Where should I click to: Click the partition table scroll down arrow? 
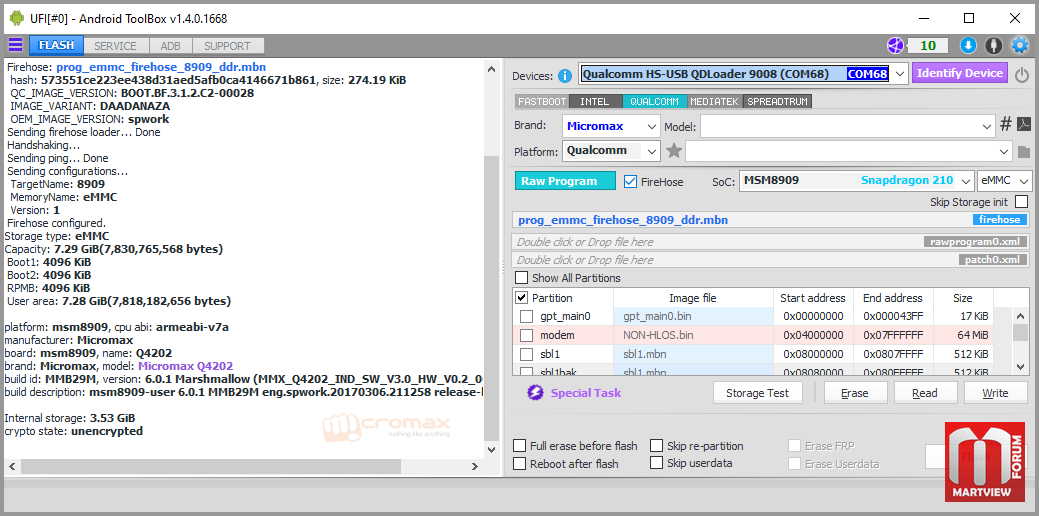click(x=1020, y=365)
